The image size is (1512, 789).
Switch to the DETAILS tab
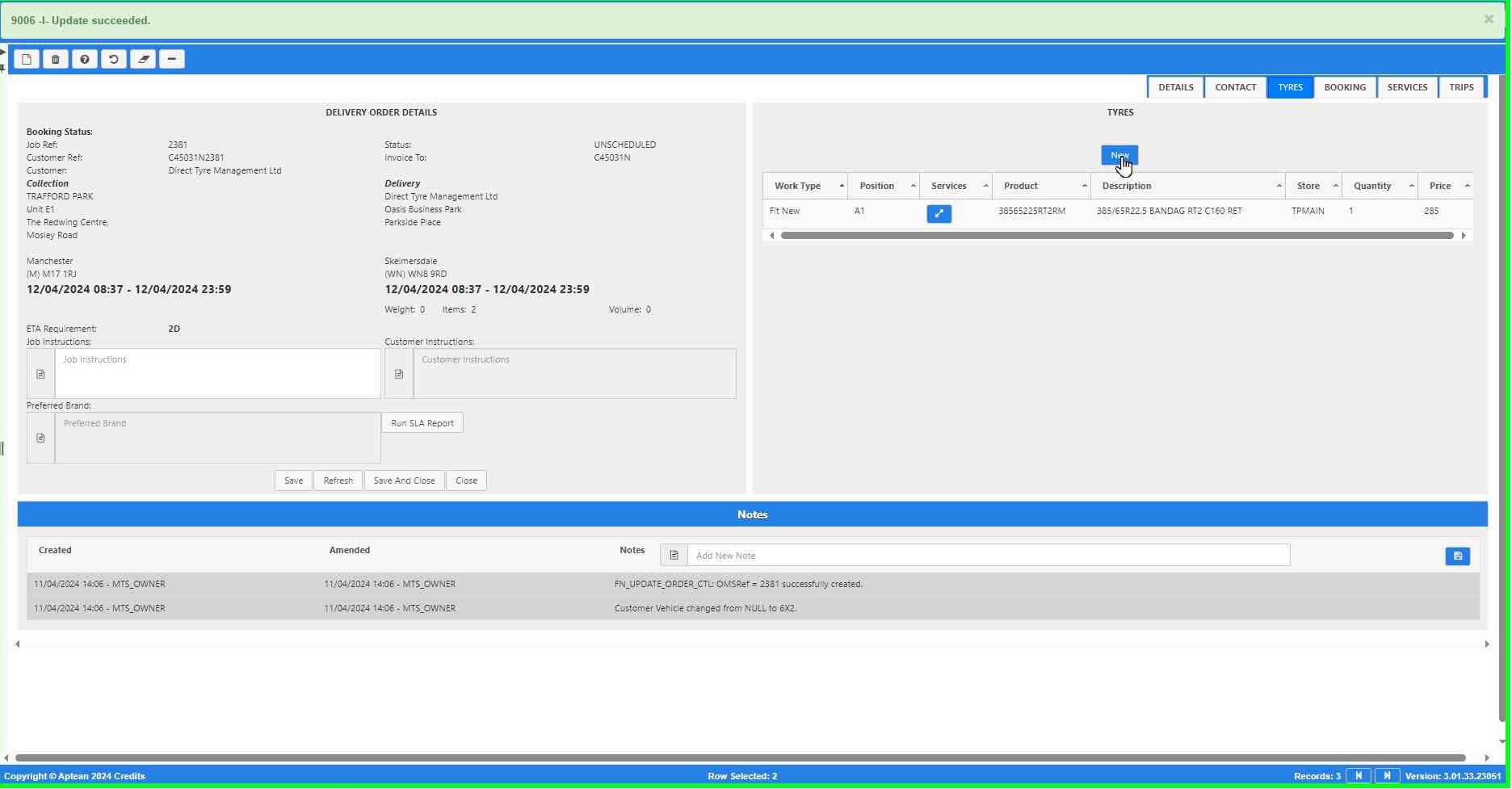coord(1175,87)
